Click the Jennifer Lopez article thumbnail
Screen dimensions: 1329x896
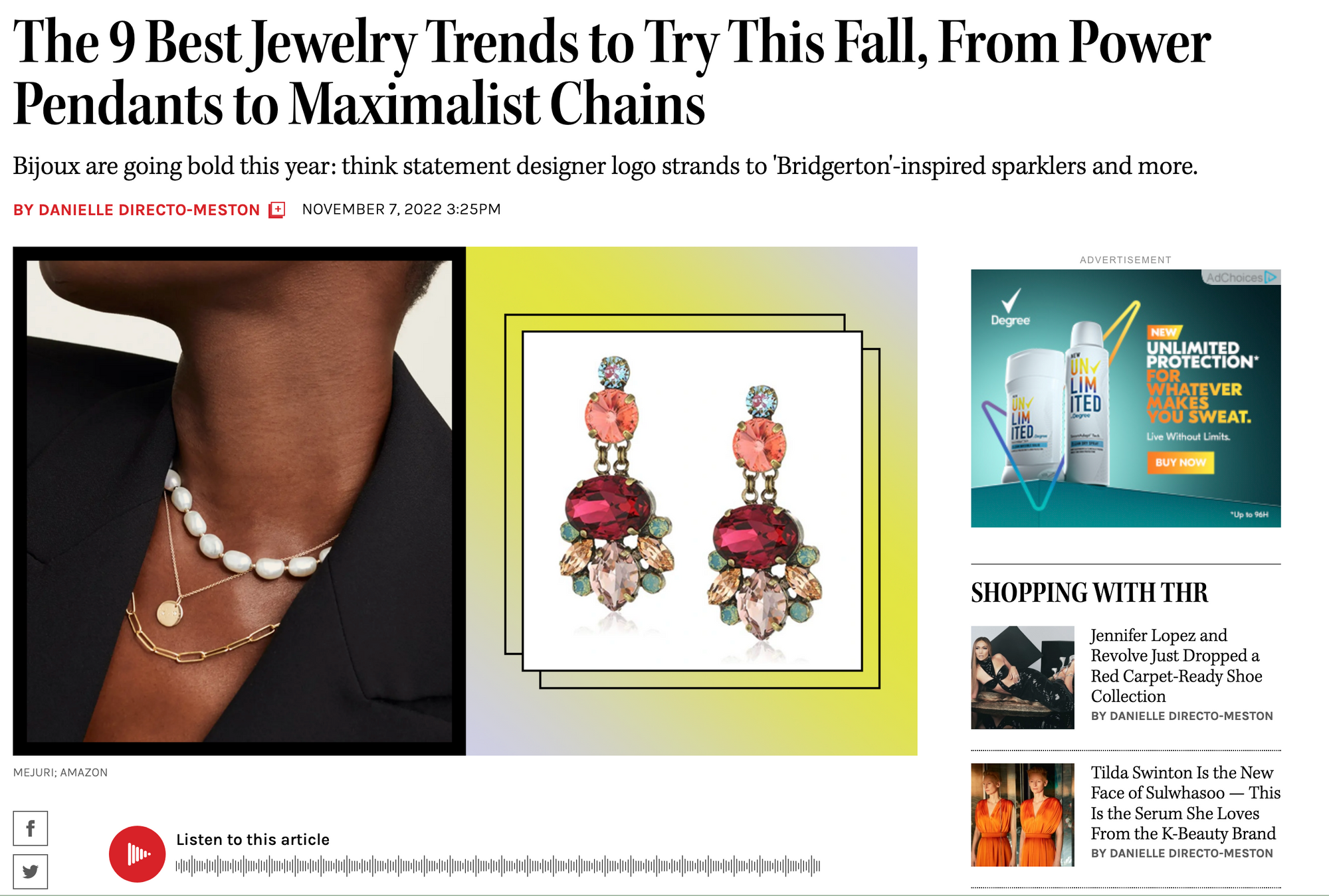[1023, 677]
